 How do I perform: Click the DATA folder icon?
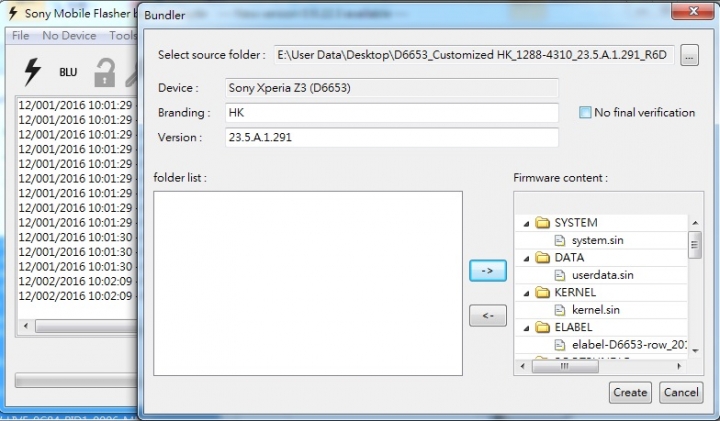543,258
